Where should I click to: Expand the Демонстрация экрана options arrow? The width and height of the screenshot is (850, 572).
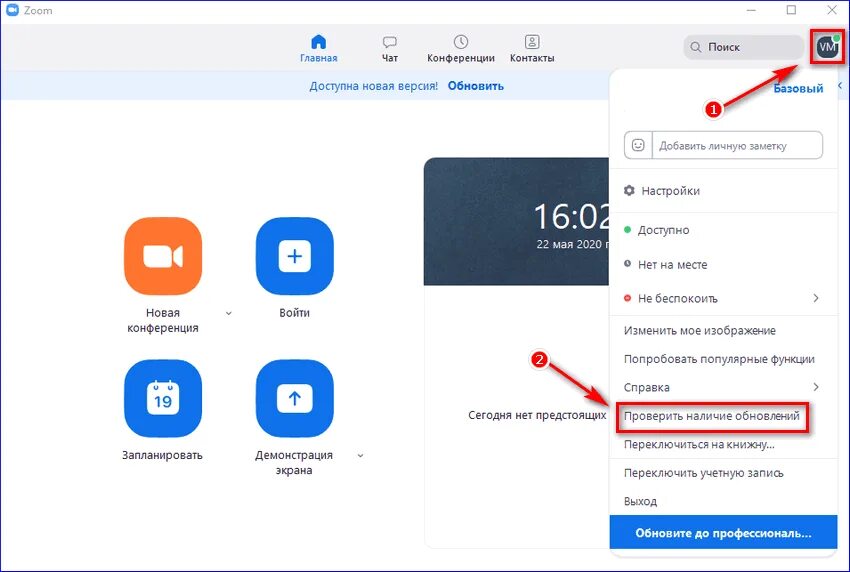click(360, 455)
